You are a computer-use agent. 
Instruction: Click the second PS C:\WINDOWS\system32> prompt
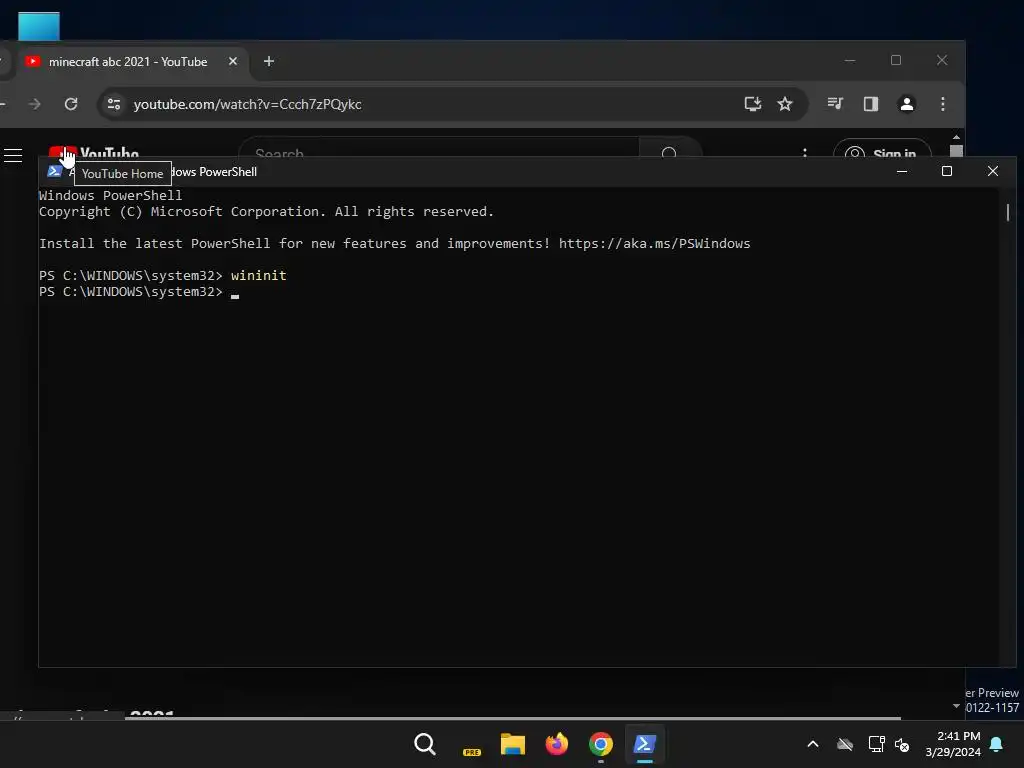131,292
